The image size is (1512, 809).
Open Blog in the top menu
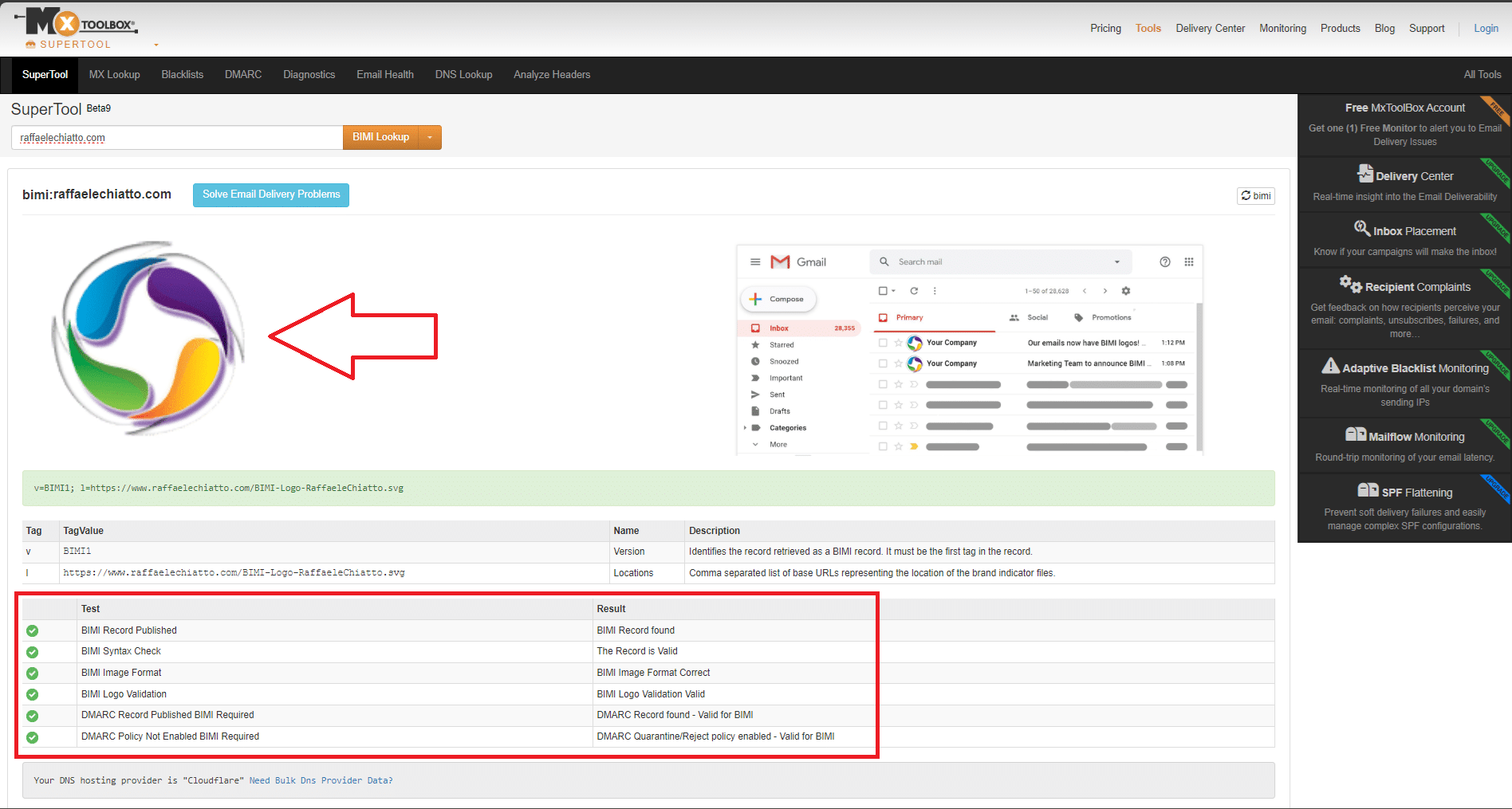pos(1384,29)
